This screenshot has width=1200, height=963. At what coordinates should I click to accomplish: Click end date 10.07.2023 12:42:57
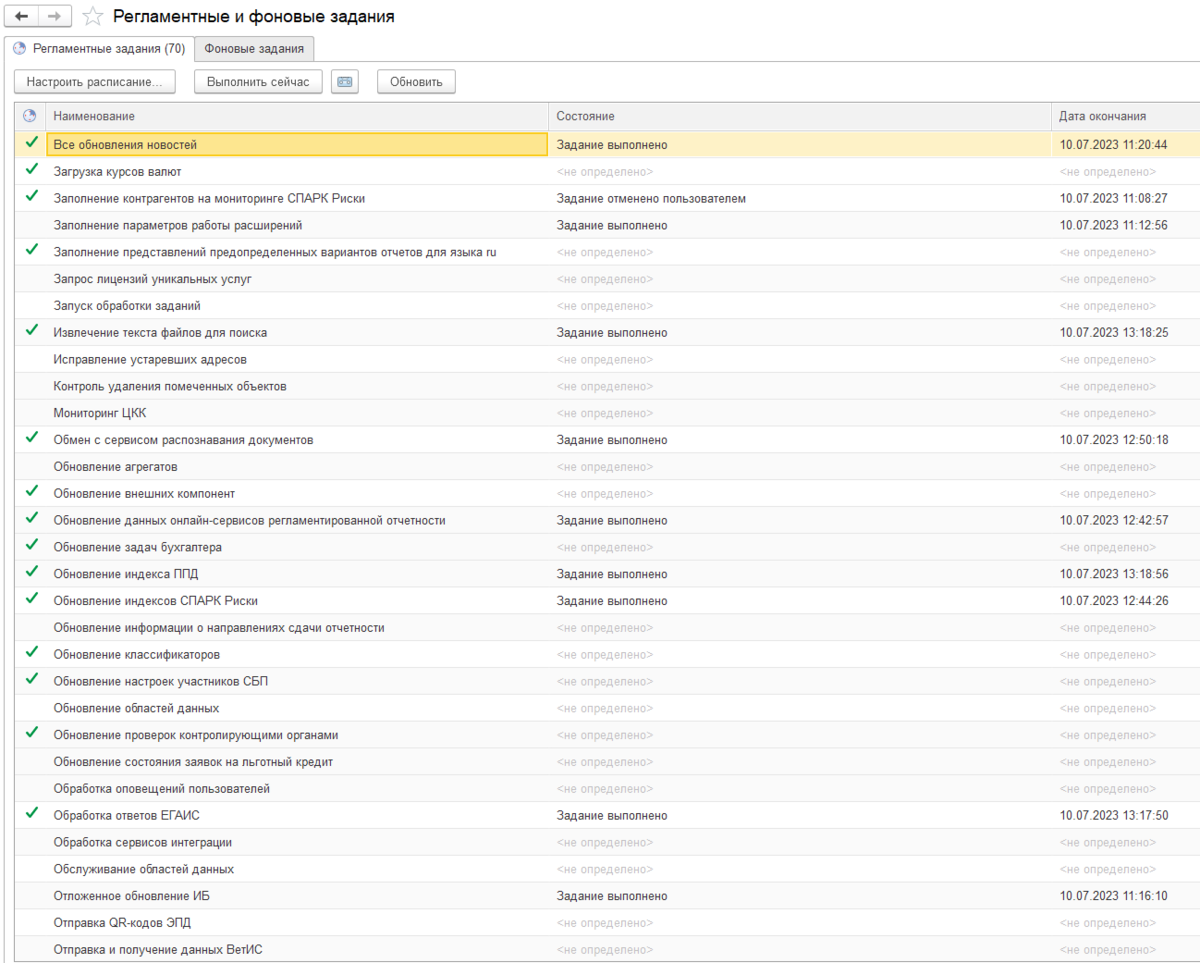[x=1114, y=520]
